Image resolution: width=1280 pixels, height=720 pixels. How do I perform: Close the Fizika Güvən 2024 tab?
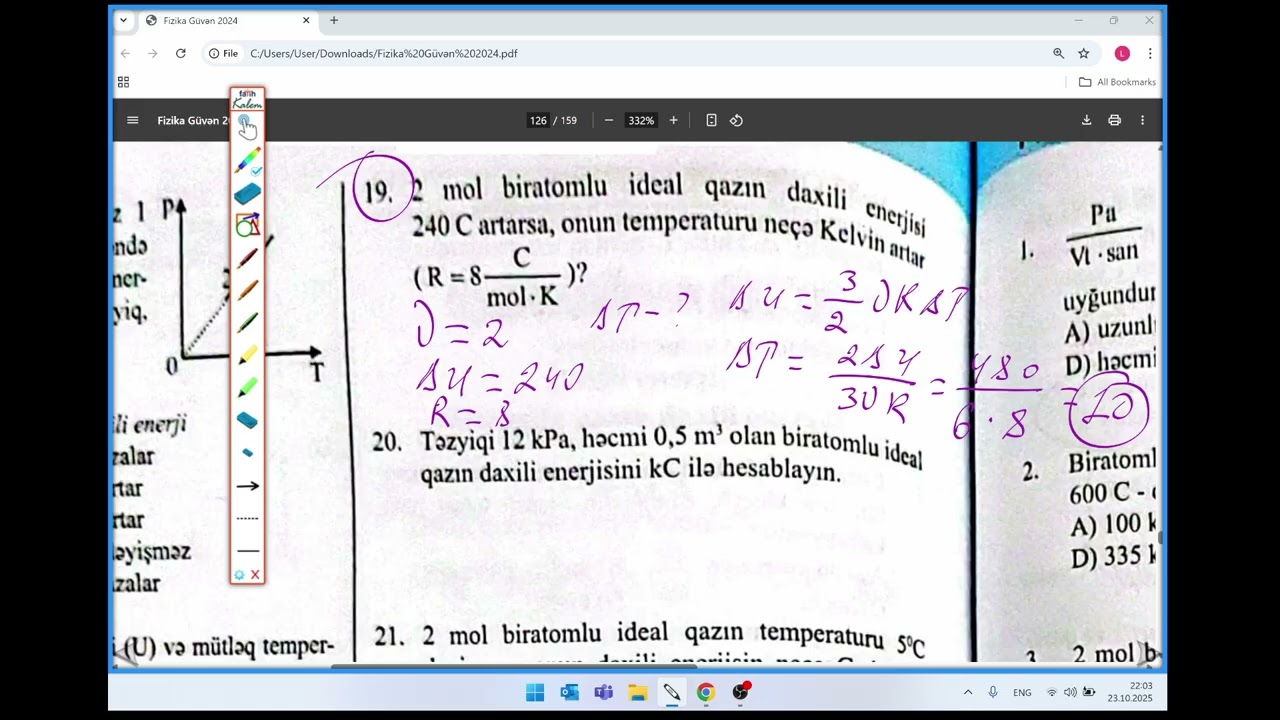306,20
